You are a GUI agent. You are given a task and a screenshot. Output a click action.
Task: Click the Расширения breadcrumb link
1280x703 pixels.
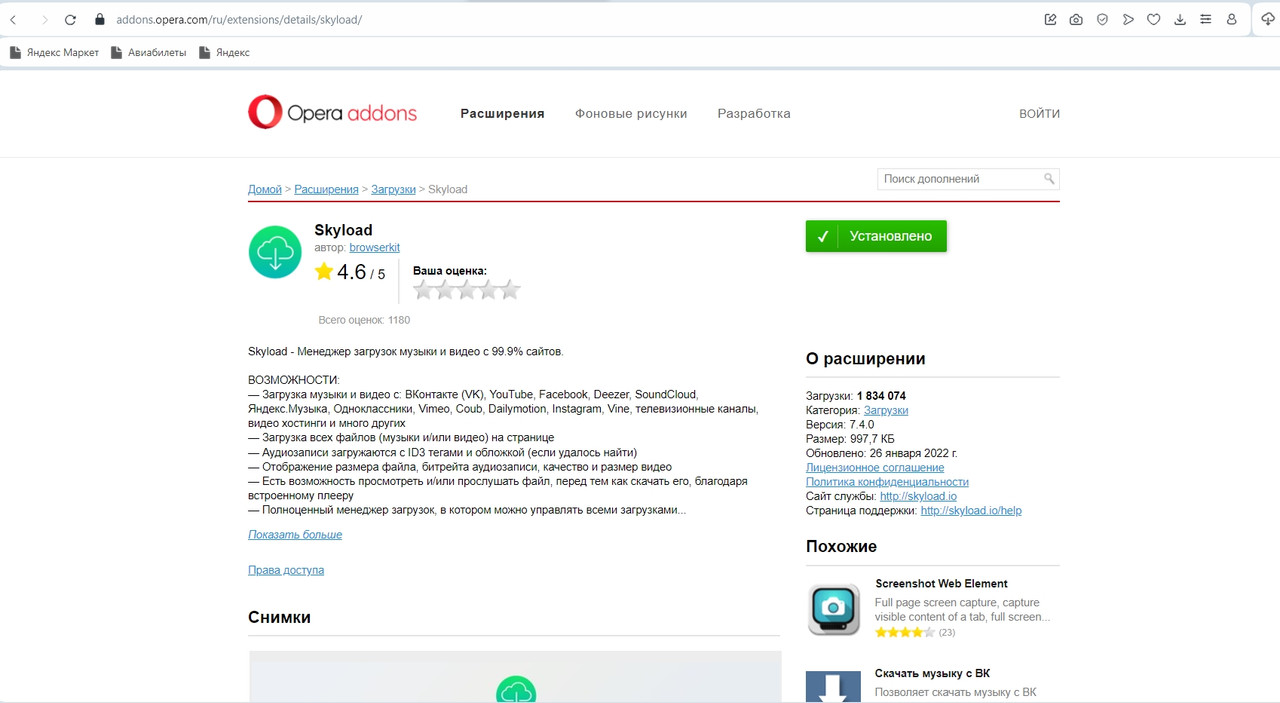click(326, 189)
